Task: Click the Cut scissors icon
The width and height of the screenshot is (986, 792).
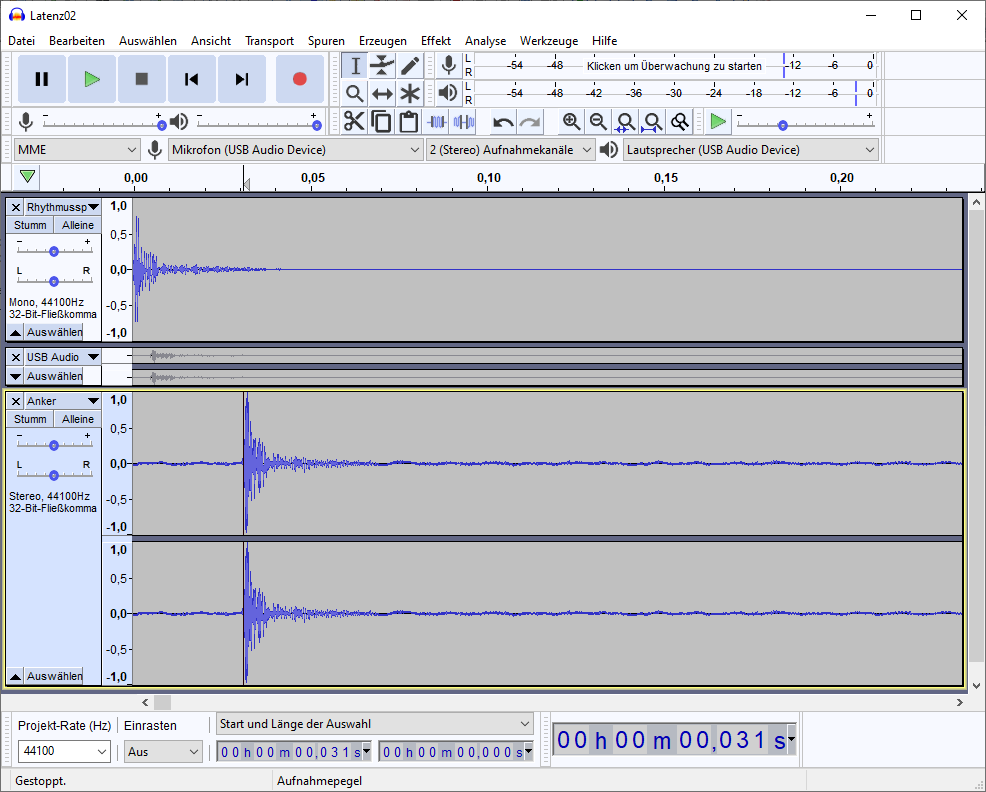Action: pyautogui.click(x=354, y=122)
